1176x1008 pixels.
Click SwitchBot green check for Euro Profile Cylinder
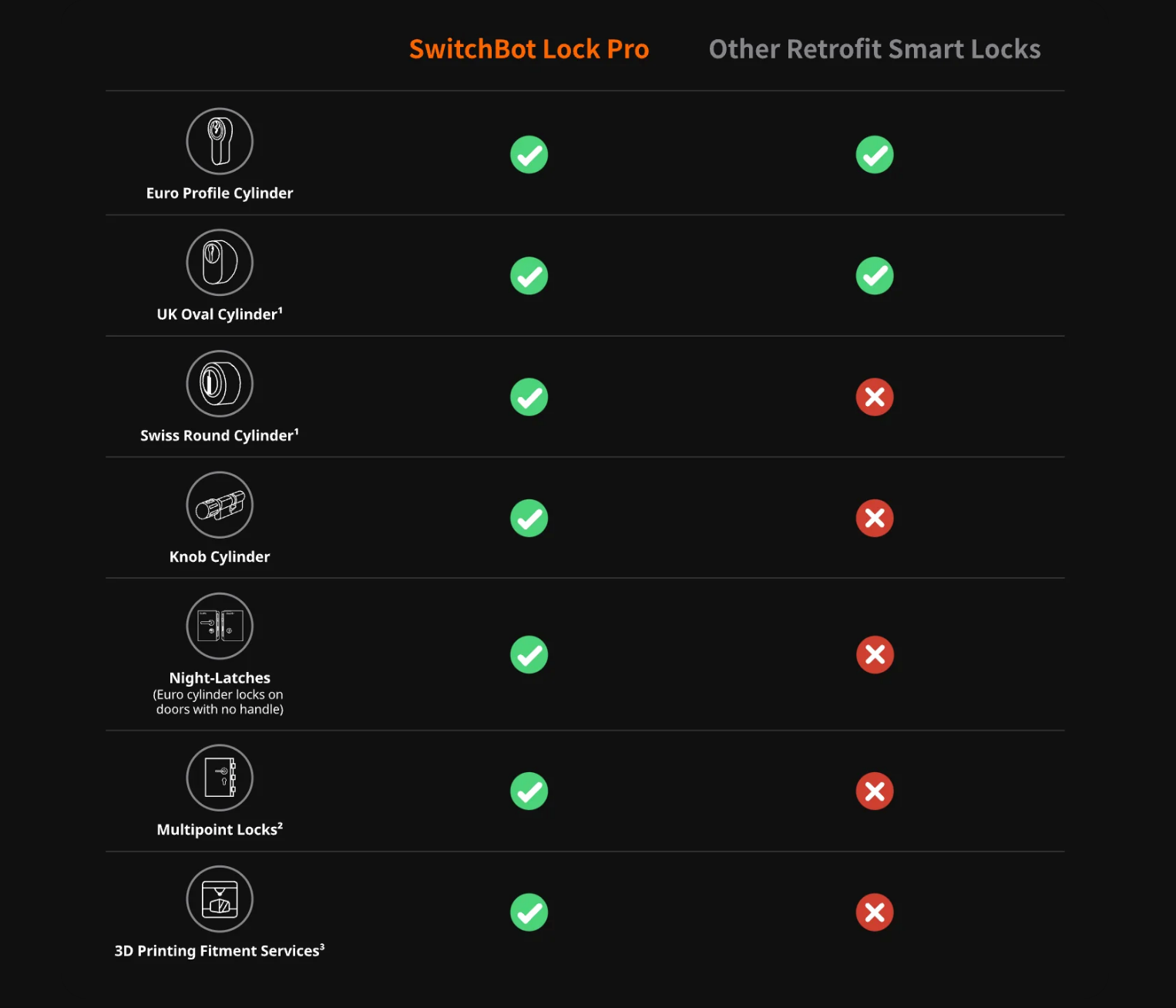point(529,155)
